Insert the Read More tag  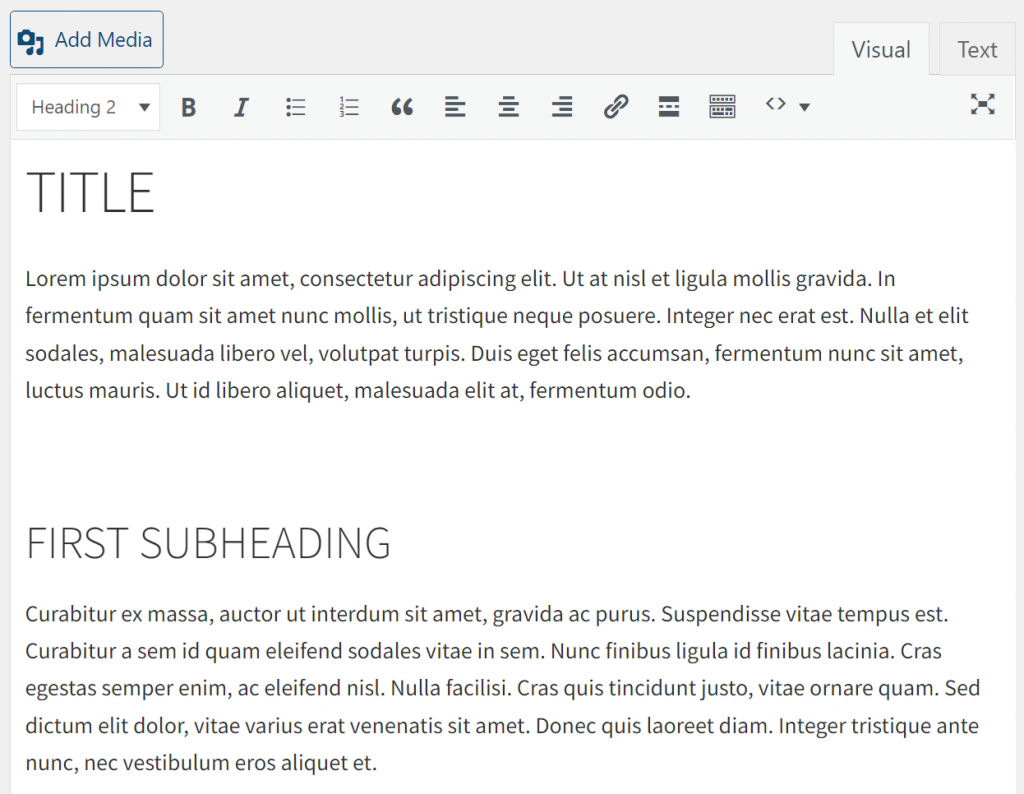pos(668,105)
